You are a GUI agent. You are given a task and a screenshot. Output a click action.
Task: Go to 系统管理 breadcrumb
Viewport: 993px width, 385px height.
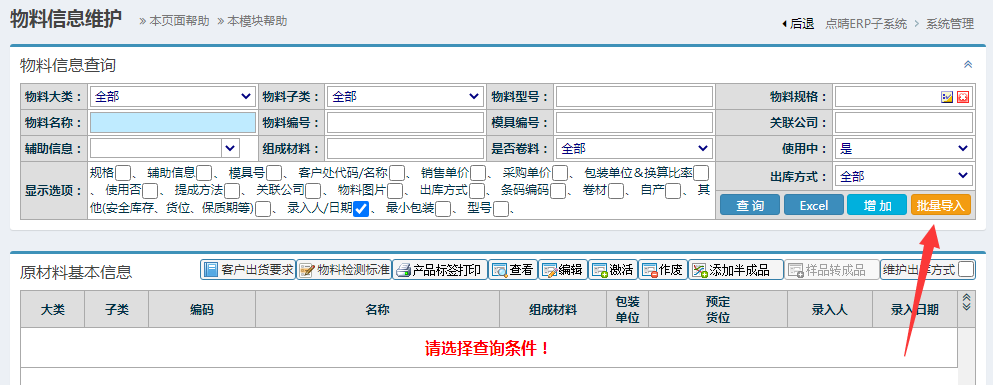tap(950, 24)
